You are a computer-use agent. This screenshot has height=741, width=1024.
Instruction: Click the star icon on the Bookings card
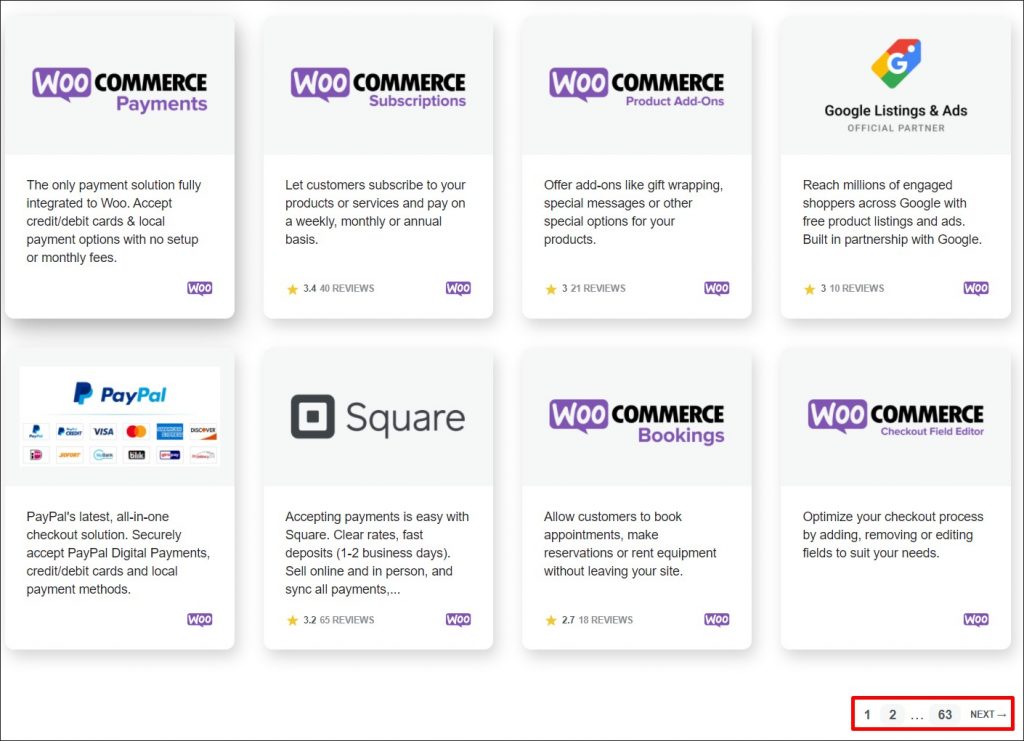(x=551, y=620)
